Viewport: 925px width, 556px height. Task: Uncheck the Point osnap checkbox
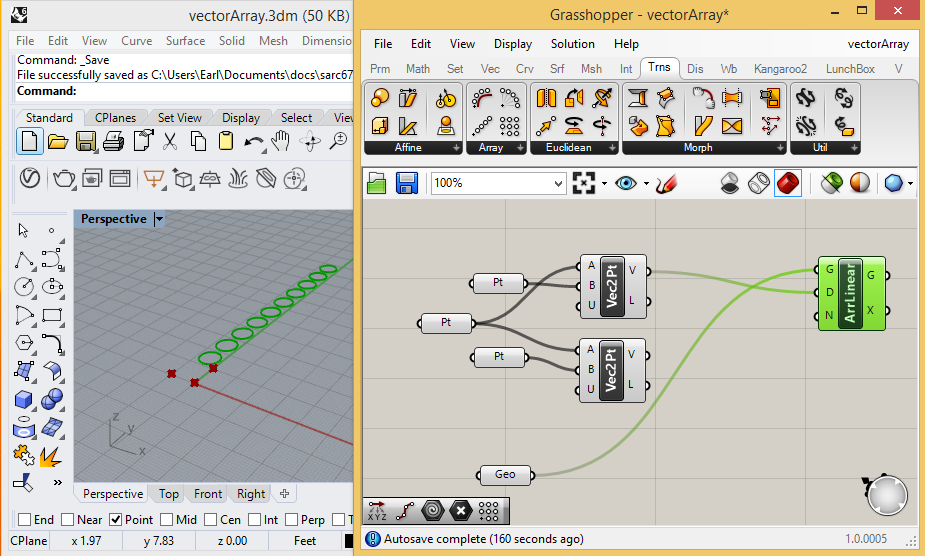[116, 520]
